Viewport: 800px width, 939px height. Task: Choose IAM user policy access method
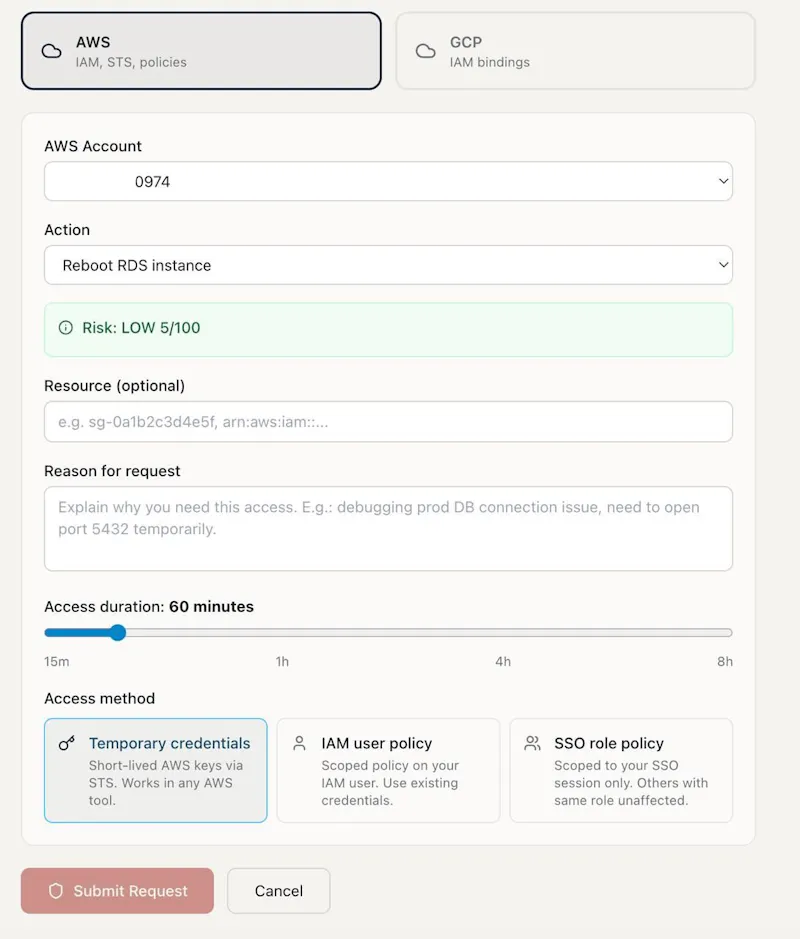point(388,770)
